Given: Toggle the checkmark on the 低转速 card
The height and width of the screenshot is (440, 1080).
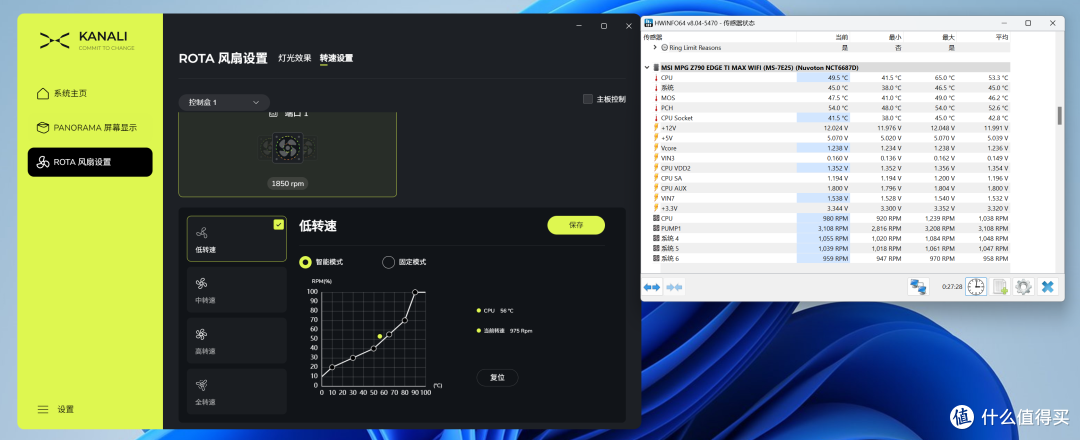Looking at the screenshot, I should 278,224.
